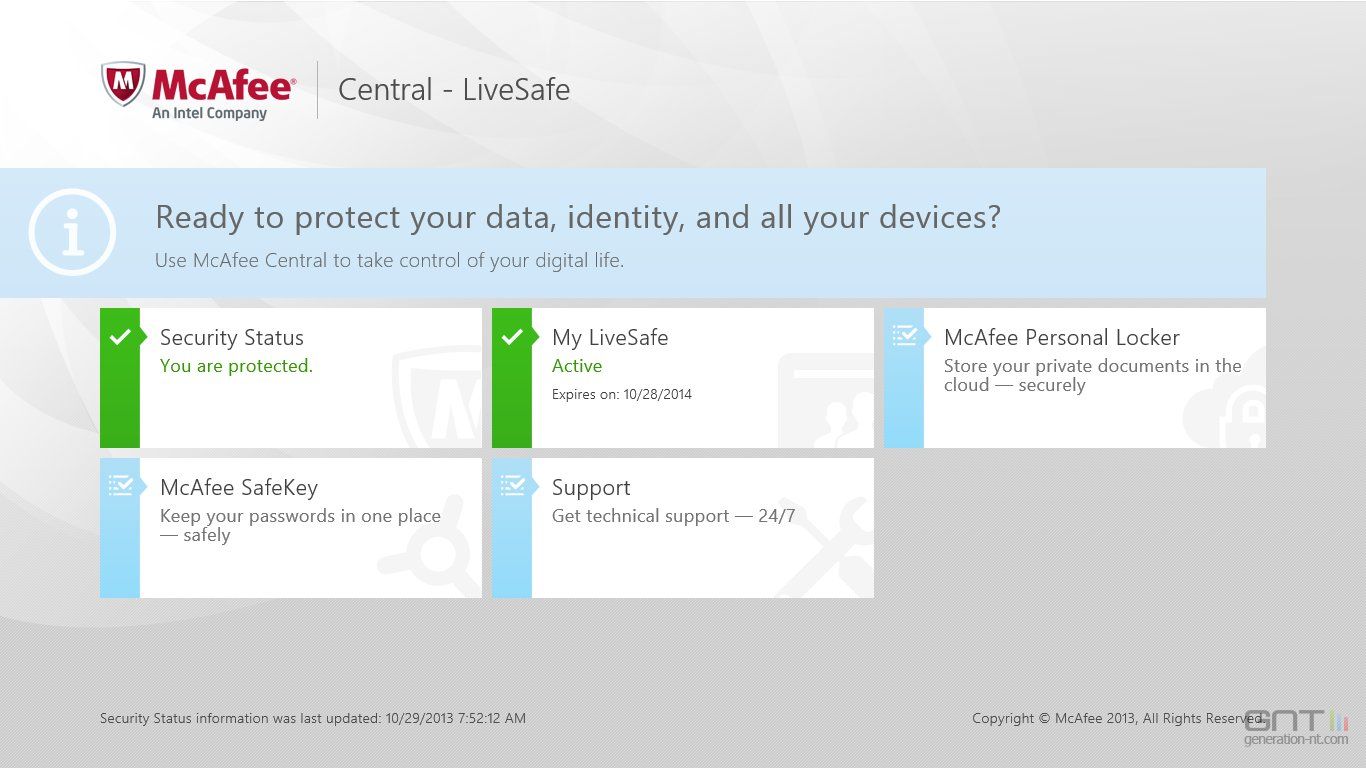Screen dimensions: 1366x768
Task: Open McAfee SafeKey title
Action: click(239, 488)
